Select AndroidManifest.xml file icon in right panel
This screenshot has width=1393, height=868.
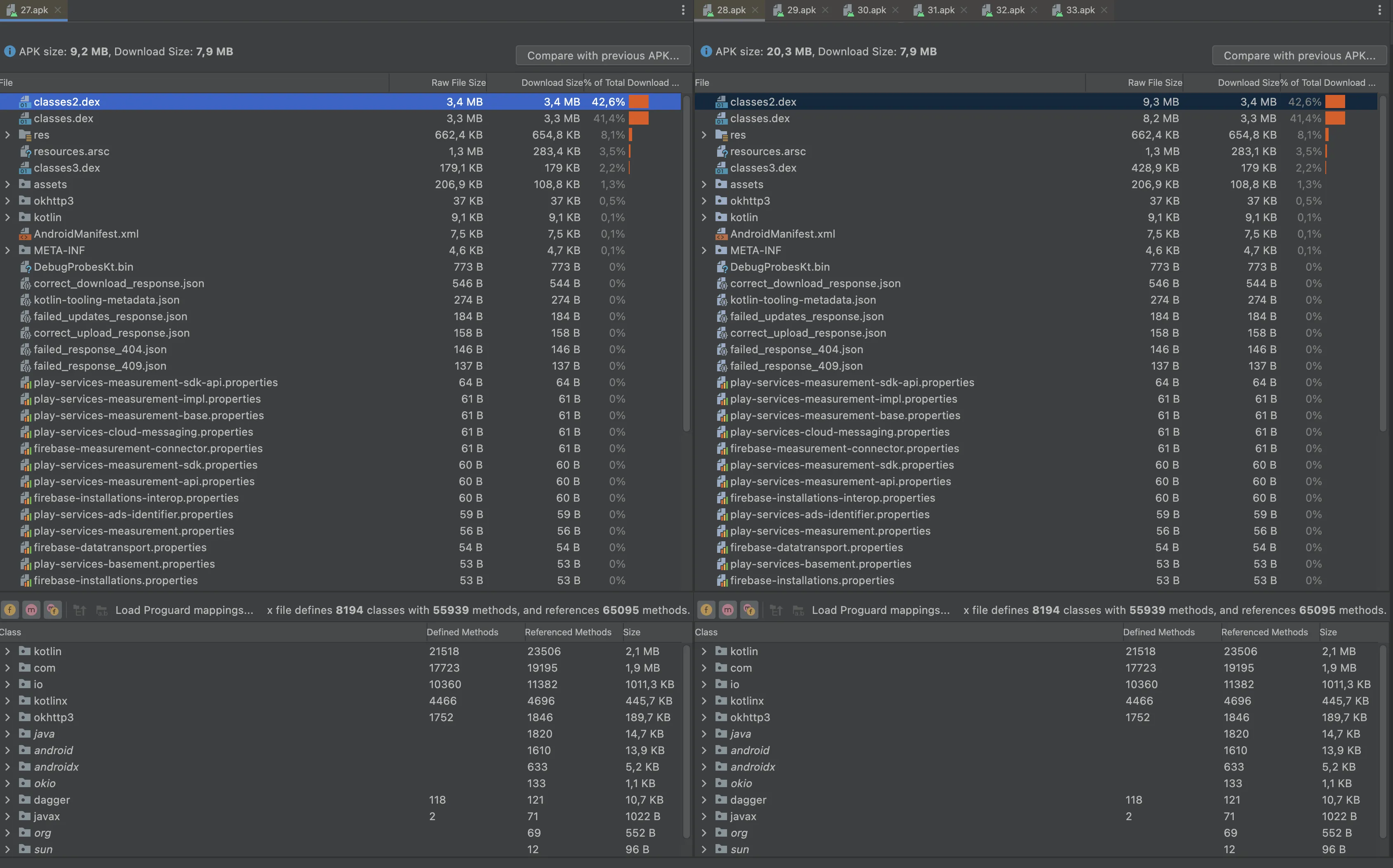pos(721,234)
